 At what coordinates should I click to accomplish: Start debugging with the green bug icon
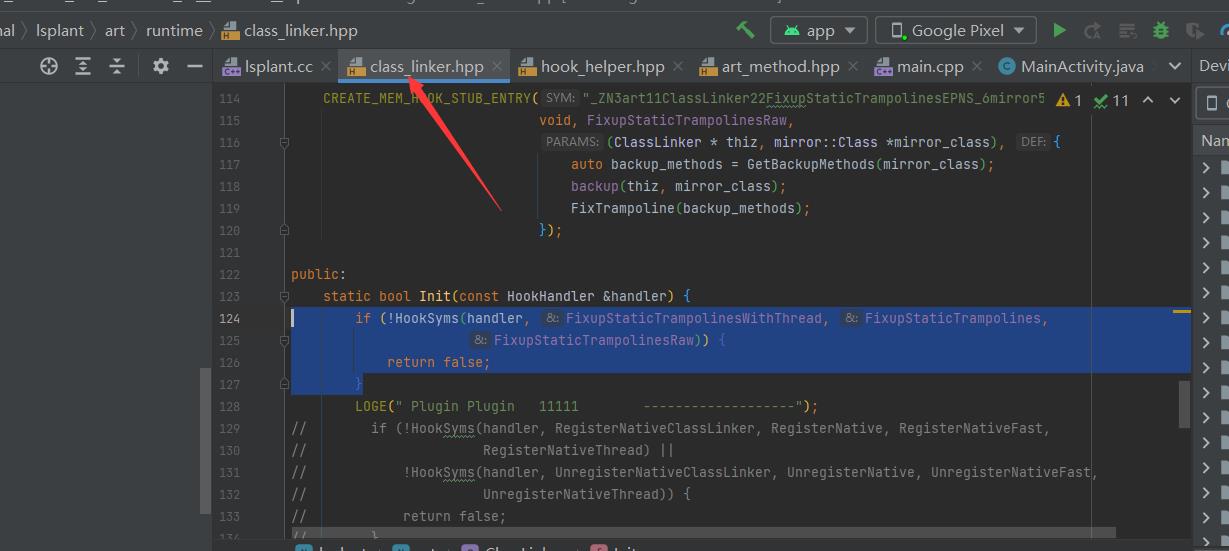point(1160,30)
